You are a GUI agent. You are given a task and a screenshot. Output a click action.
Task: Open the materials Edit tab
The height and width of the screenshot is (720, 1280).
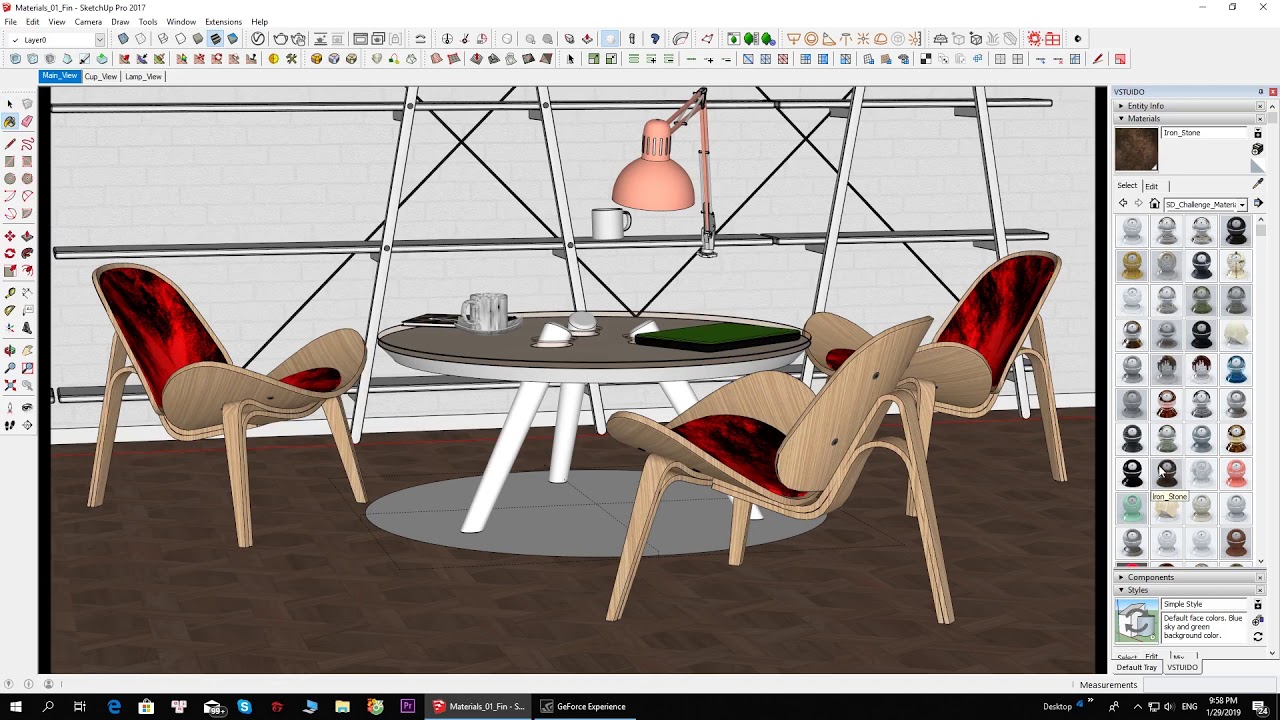pos(1151,186)
